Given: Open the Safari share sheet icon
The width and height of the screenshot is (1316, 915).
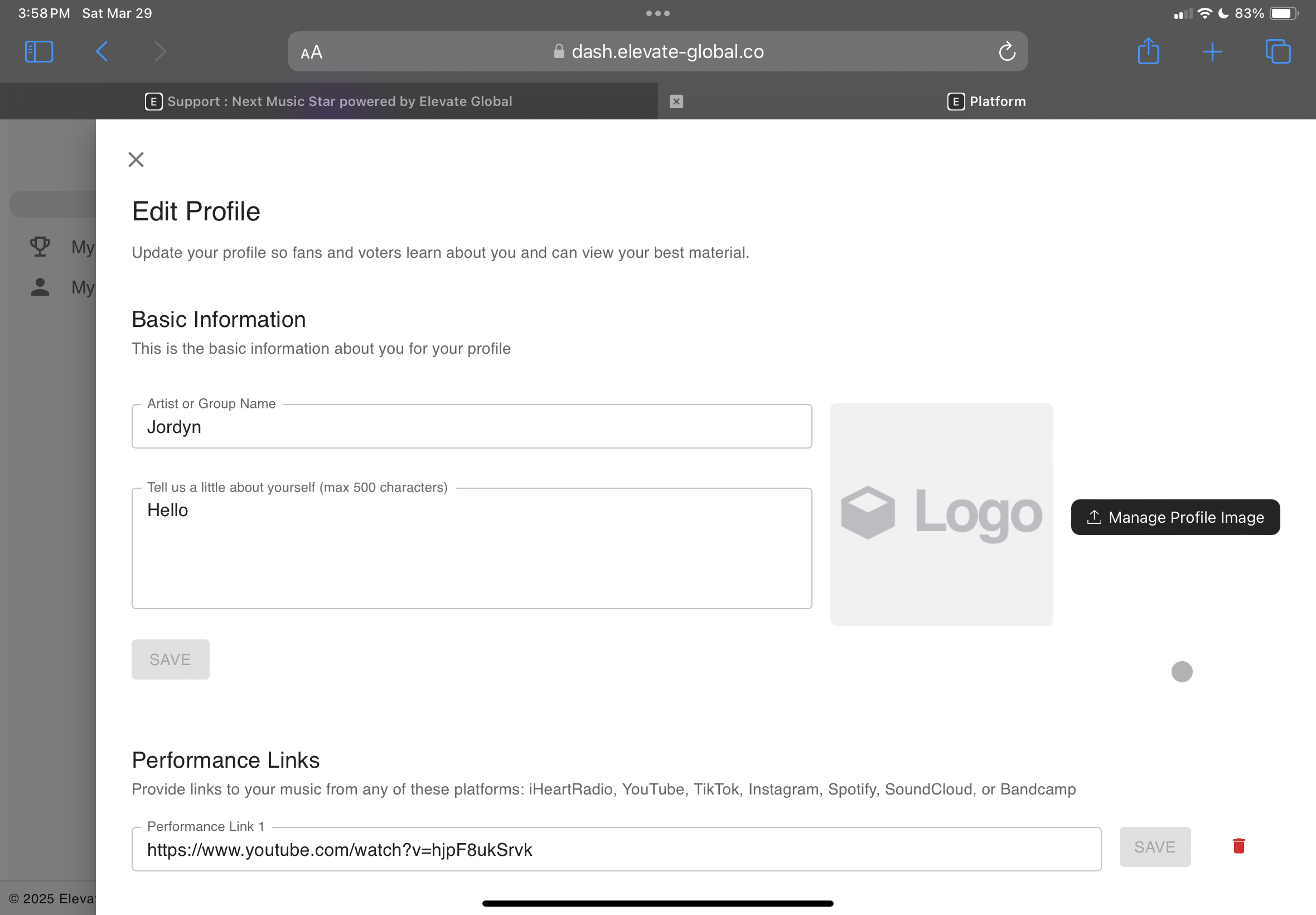Looking at the screenshot, I should coord(1148,51).
